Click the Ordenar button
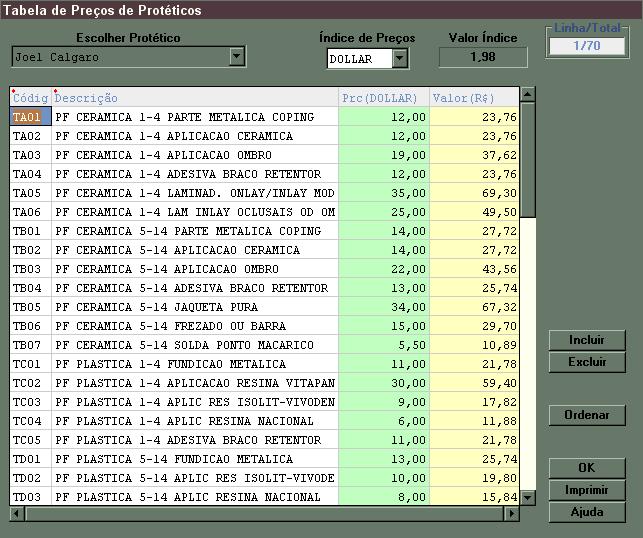The height and width of the screenshot is (538, 643). [587, 415]
